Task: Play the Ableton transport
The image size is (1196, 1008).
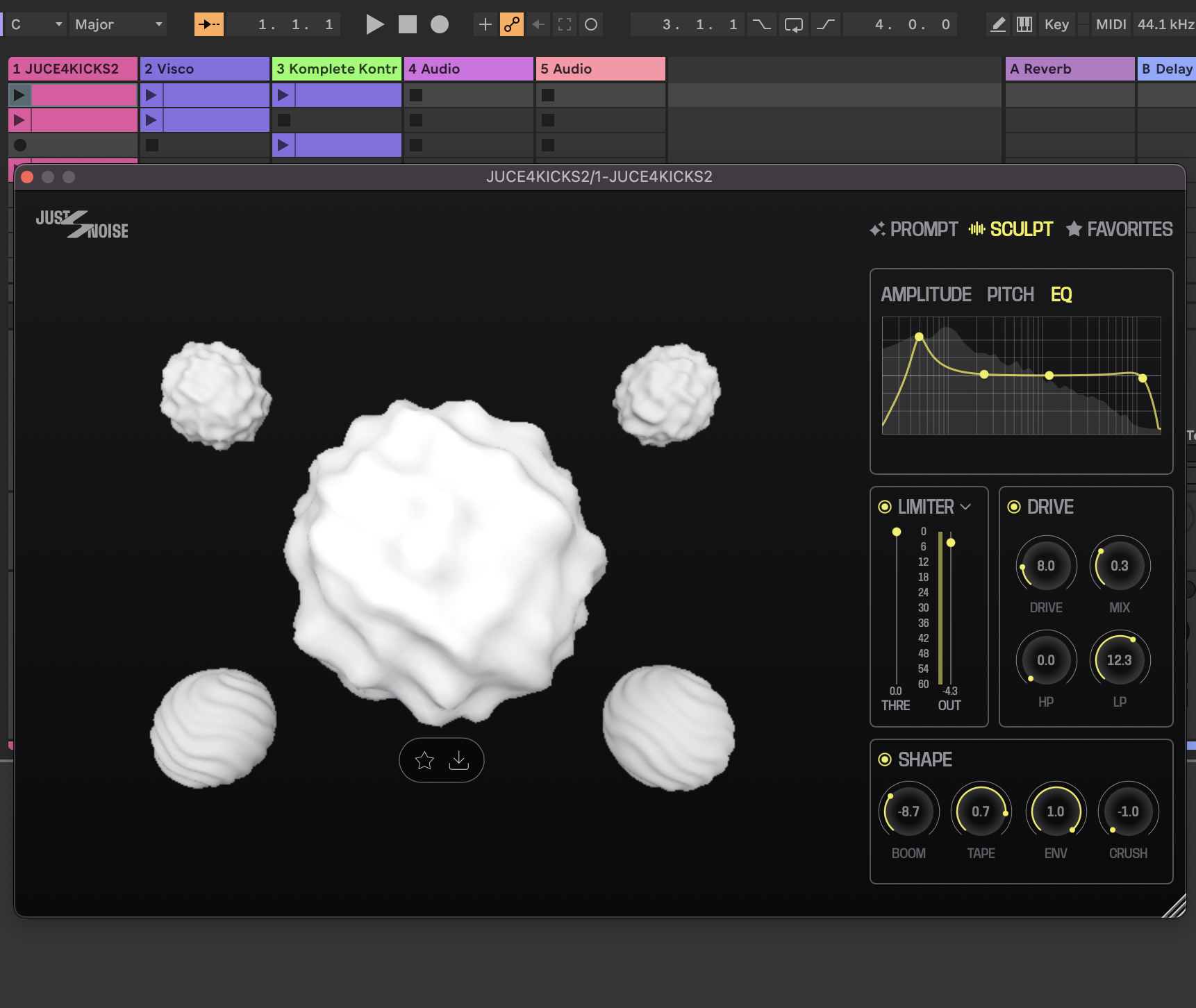Action: click(x=375, y=25)
